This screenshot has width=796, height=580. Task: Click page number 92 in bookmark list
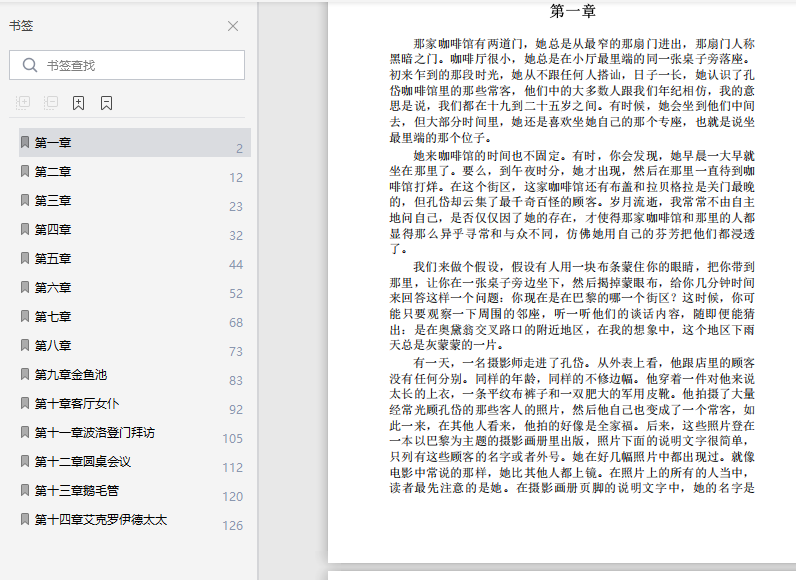pyautogui.click(x=236, y=410)
